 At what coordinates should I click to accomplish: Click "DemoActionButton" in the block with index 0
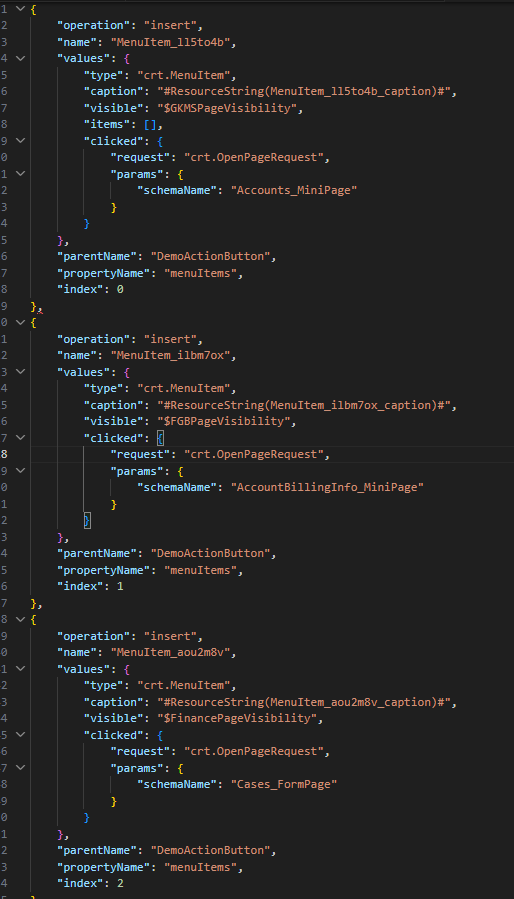210,257
